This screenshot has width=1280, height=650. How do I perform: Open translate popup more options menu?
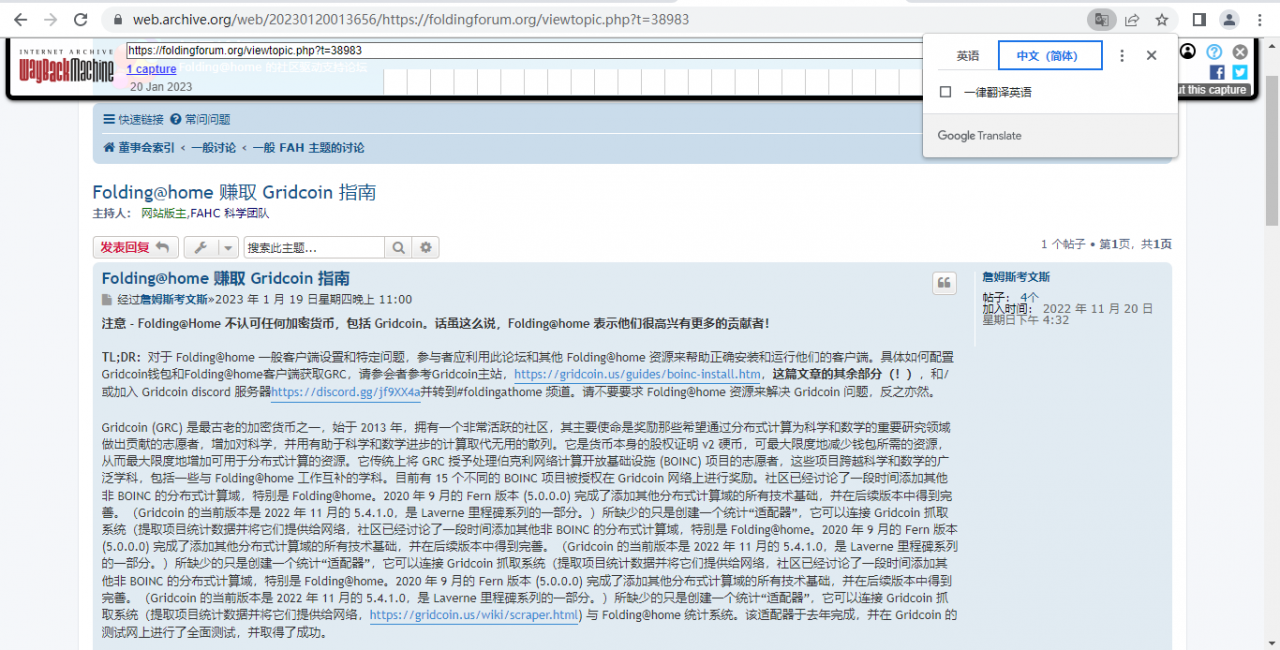point(1122,56)
